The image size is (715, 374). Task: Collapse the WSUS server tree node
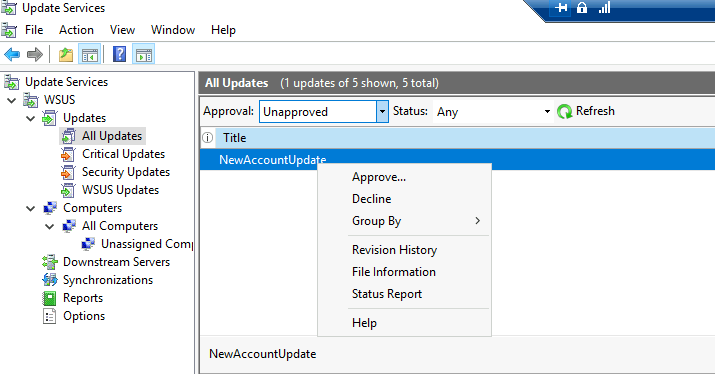(12, 100)
